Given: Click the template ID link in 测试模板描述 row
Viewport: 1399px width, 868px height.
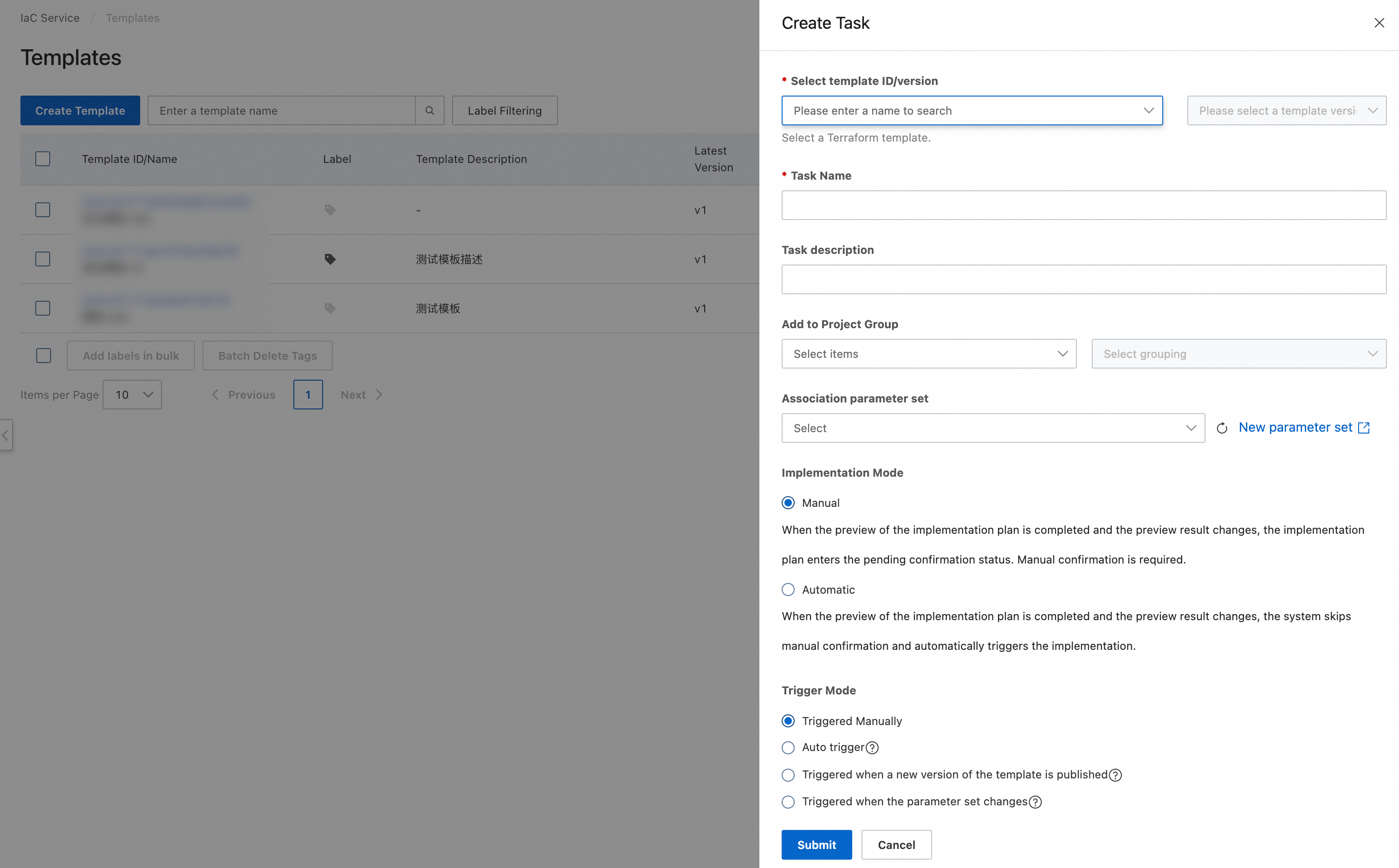Looking at the screenshot, I should [x=160, y=251].
